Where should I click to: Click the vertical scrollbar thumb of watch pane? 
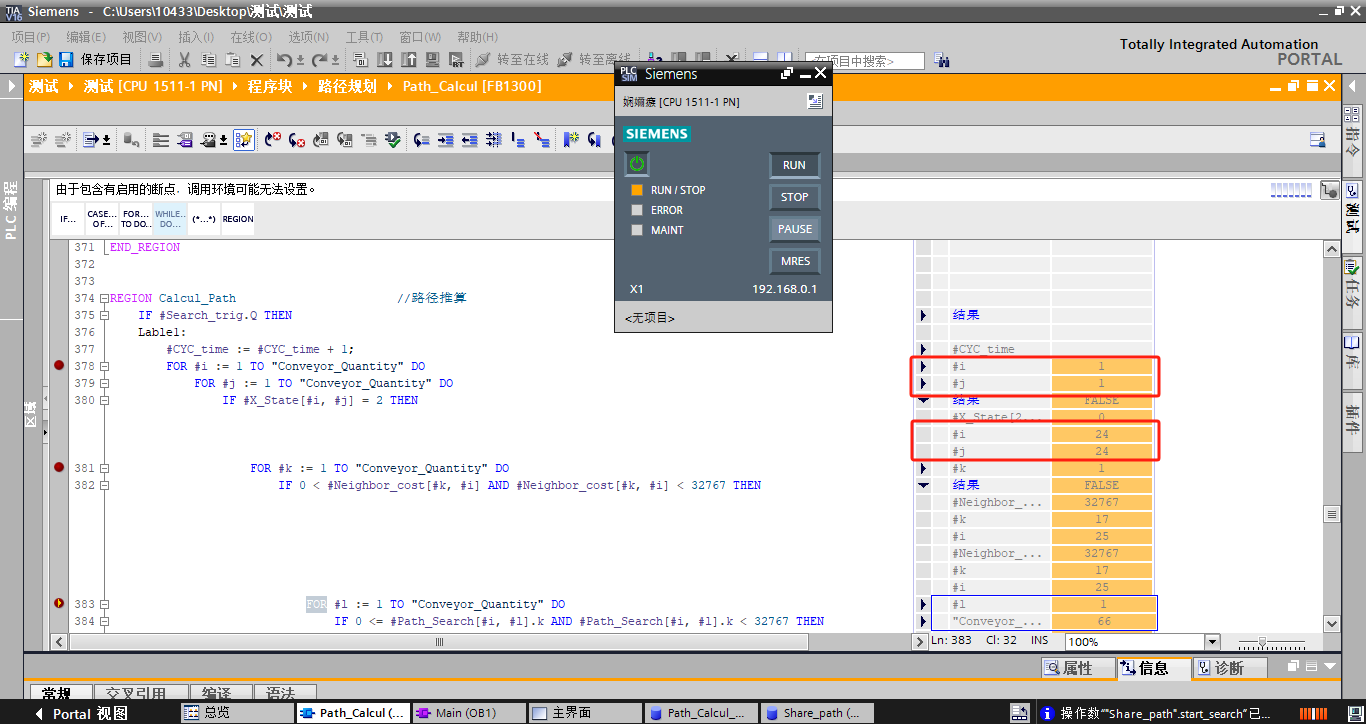tap(1331, 514)
